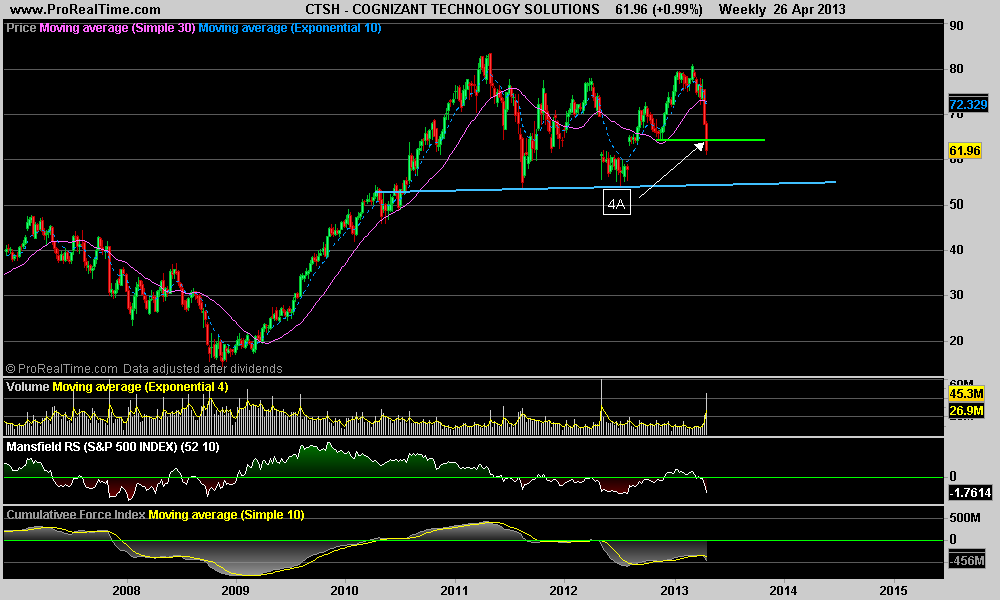Click the 0 axis label of Force Index

click(x=953, y=539)
